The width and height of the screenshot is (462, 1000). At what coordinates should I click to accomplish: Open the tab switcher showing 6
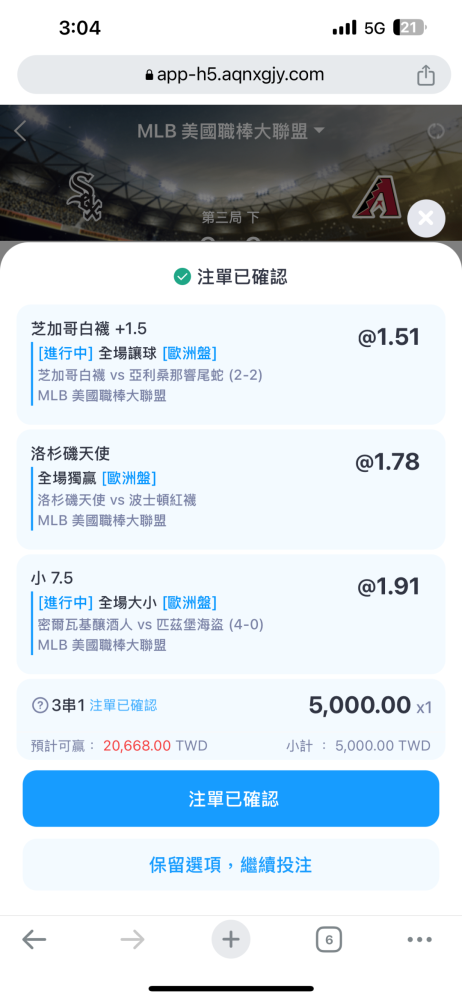click(x=329, y=939)
